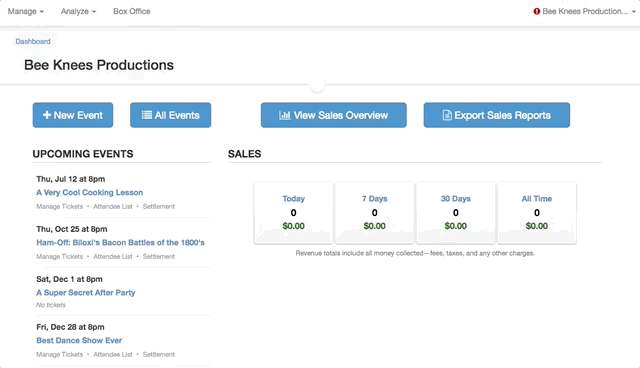Manage Tickets for Ham-Off event
The image size is (640, 368).
tap(60, 257)
